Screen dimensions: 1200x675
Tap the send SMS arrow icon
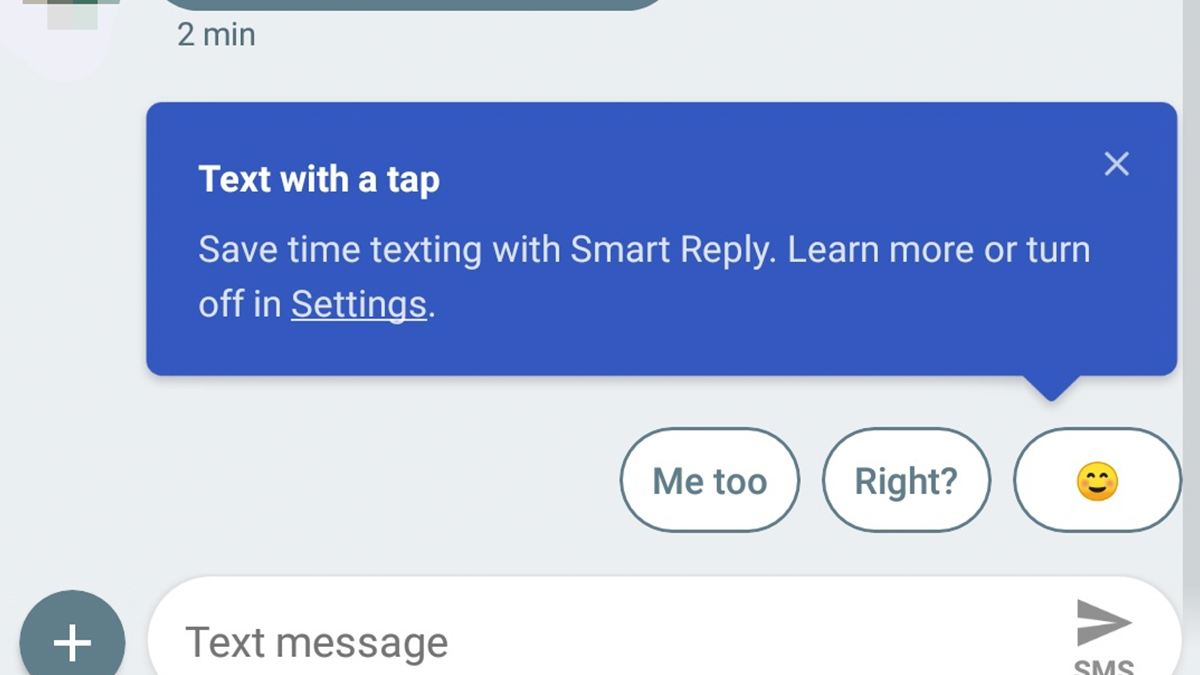pos(1103,623)
